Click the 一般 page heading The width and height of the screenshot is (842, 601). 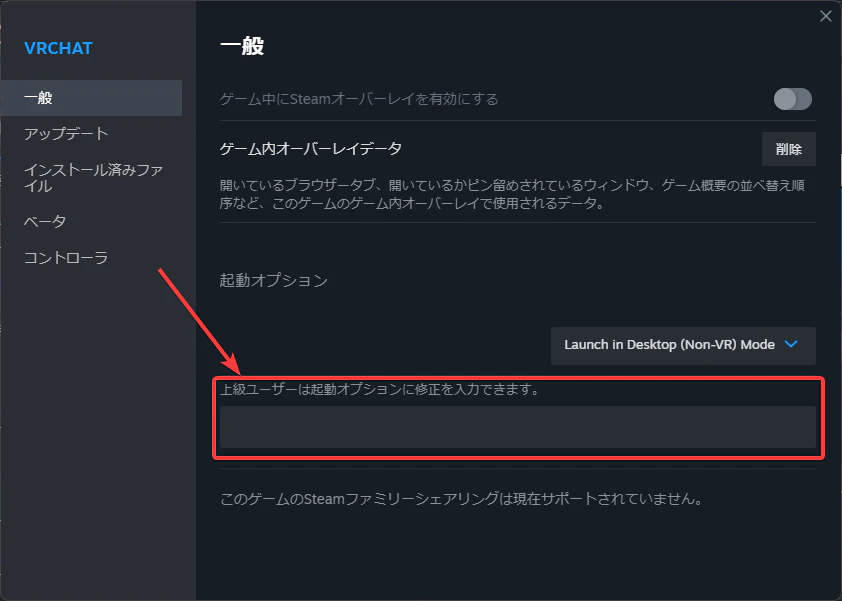coord(242,46)
